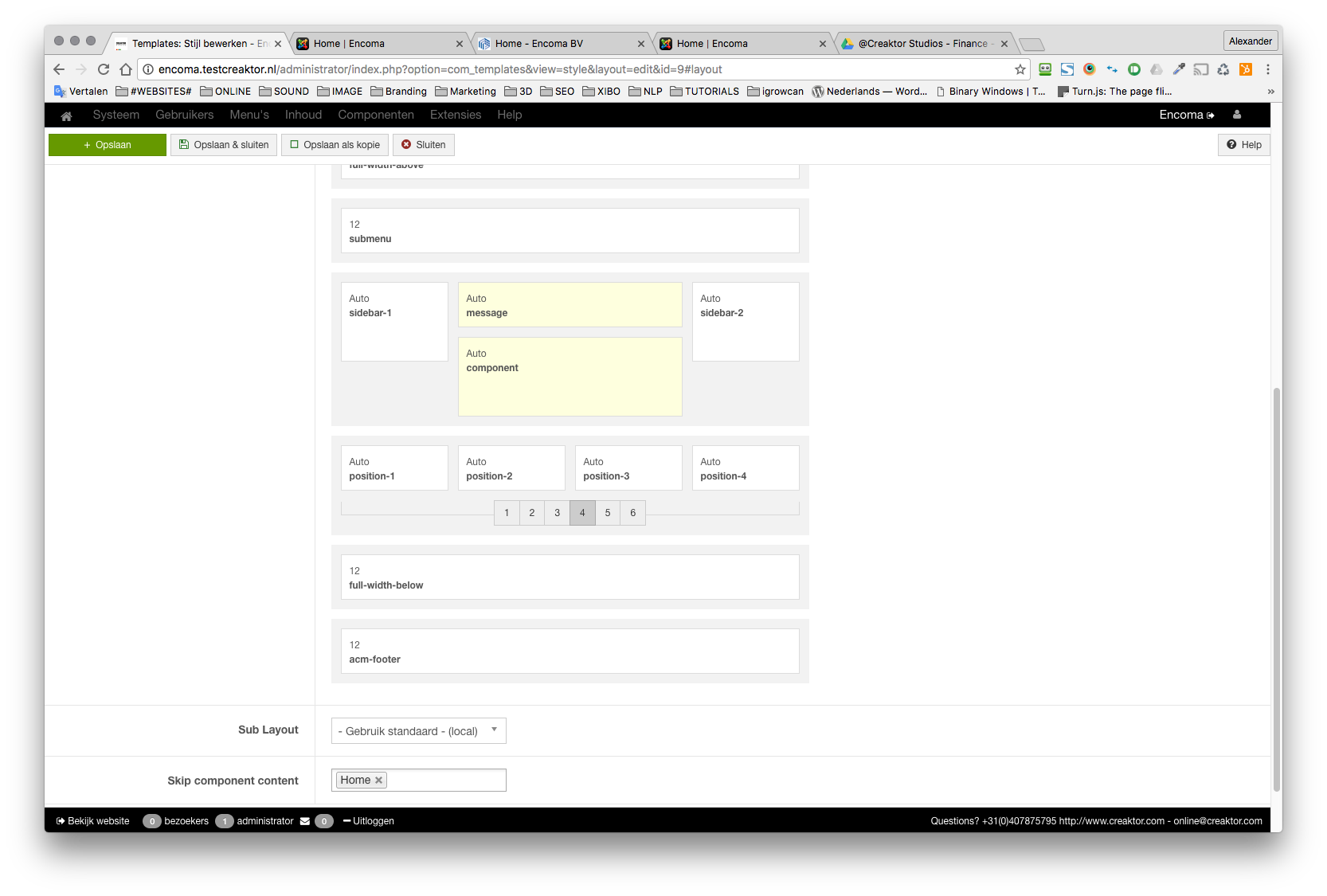Click Bekijk website link in footer

[x=93, y=821]
